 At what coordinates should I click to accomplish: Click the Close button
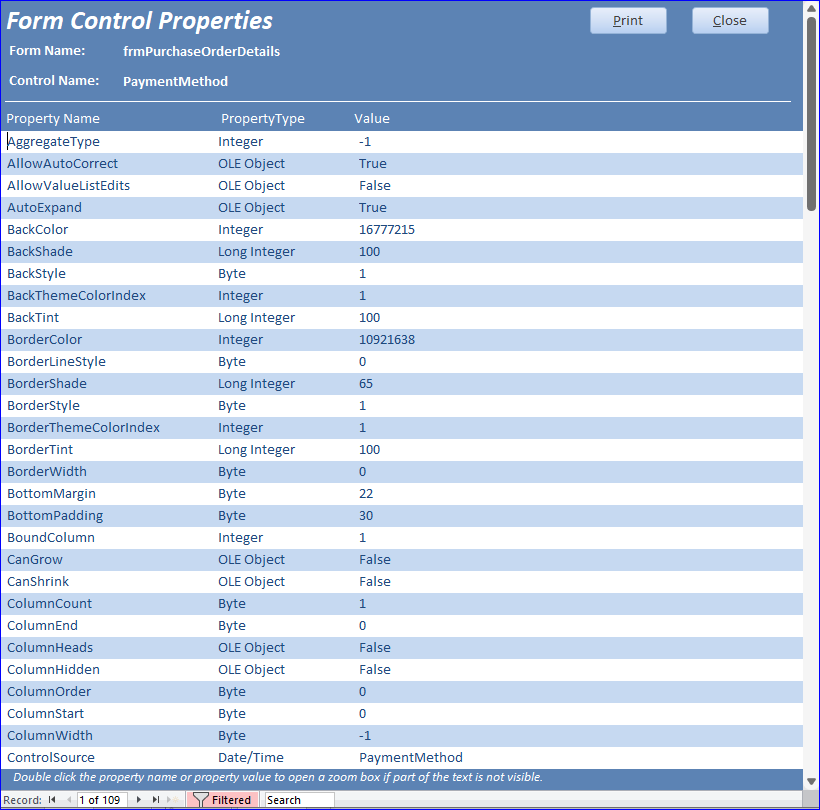[x=730, y=21]
